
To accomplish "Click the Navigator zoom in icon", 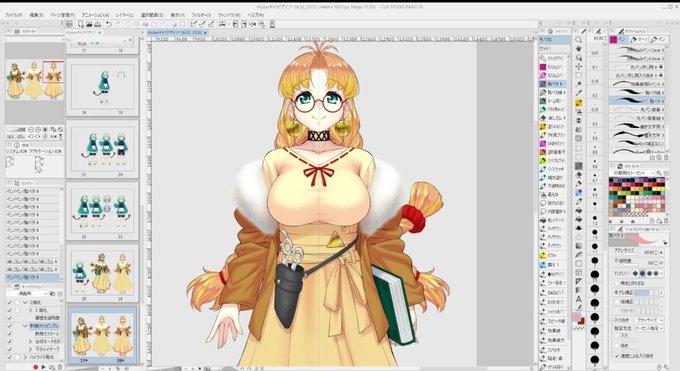I will 38,130.
